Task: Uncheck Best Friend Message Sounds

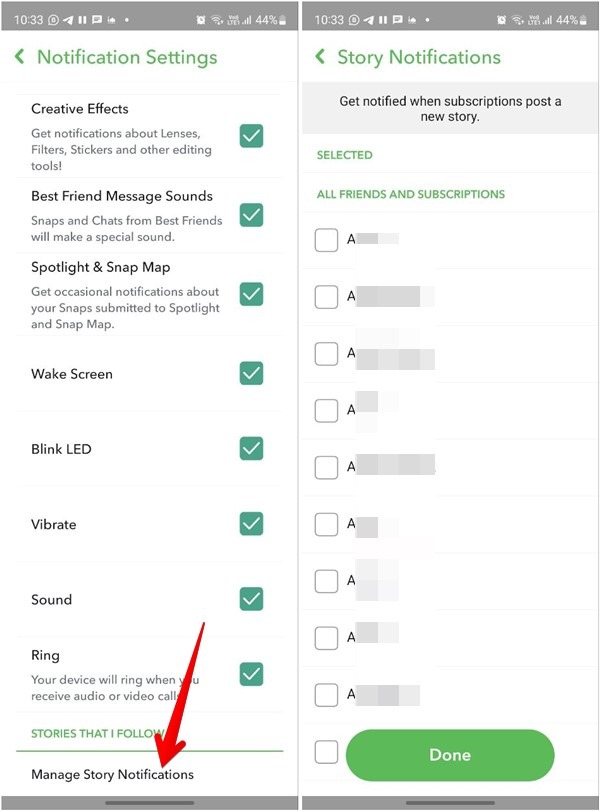Action: pos(251,216)
